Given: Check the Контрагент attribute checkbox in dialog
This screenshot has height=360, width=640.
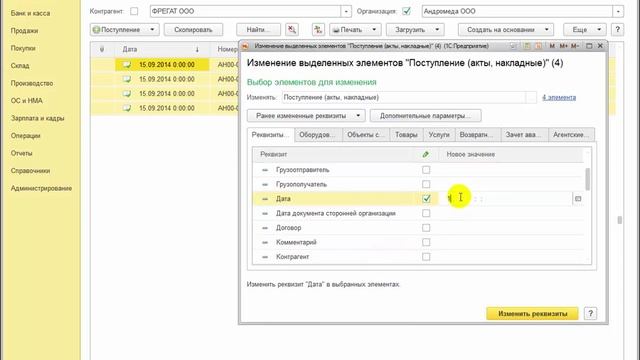Looking at the screenshot, I should point(426,257).
